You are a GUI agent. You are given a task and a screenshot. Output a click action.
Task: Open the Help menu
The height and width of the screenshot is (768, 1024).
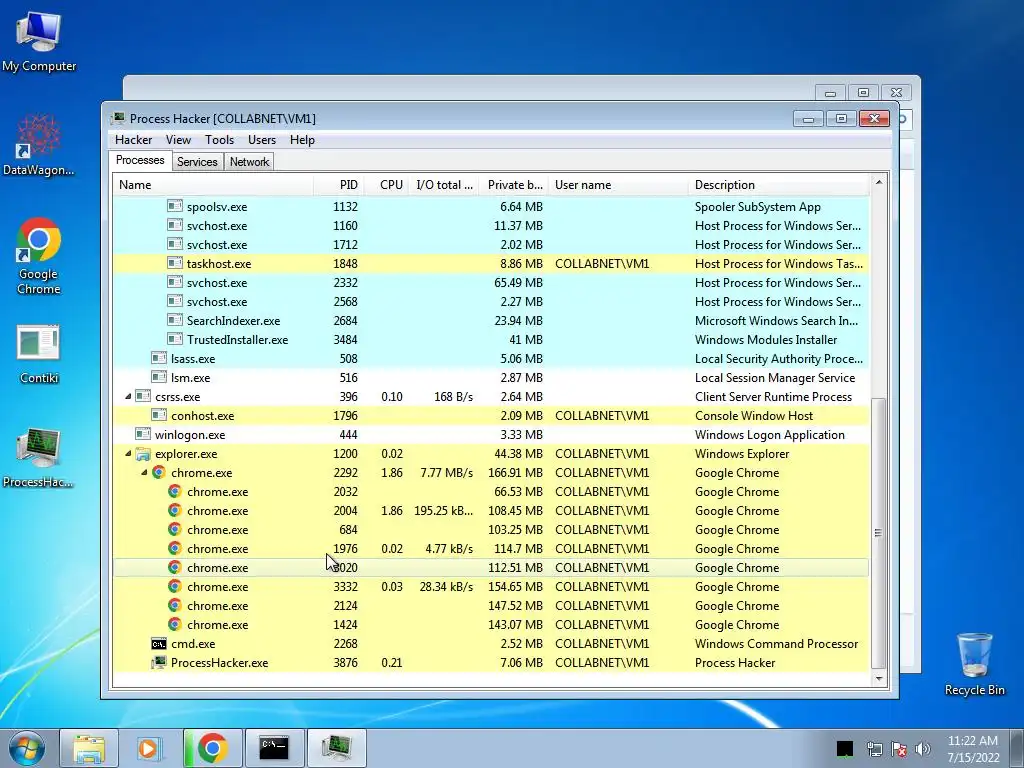pos(302,140)
